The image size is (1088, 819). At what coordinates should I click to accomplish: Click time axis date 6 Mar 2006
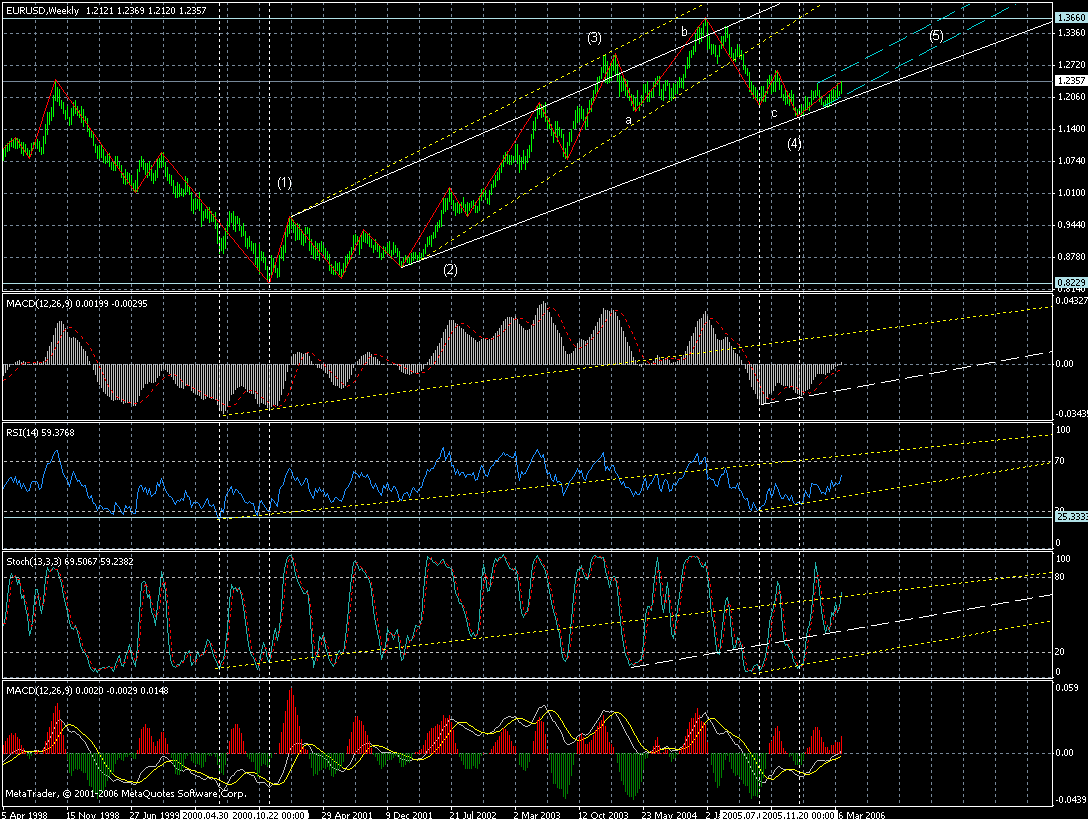[x=861, y=815]
